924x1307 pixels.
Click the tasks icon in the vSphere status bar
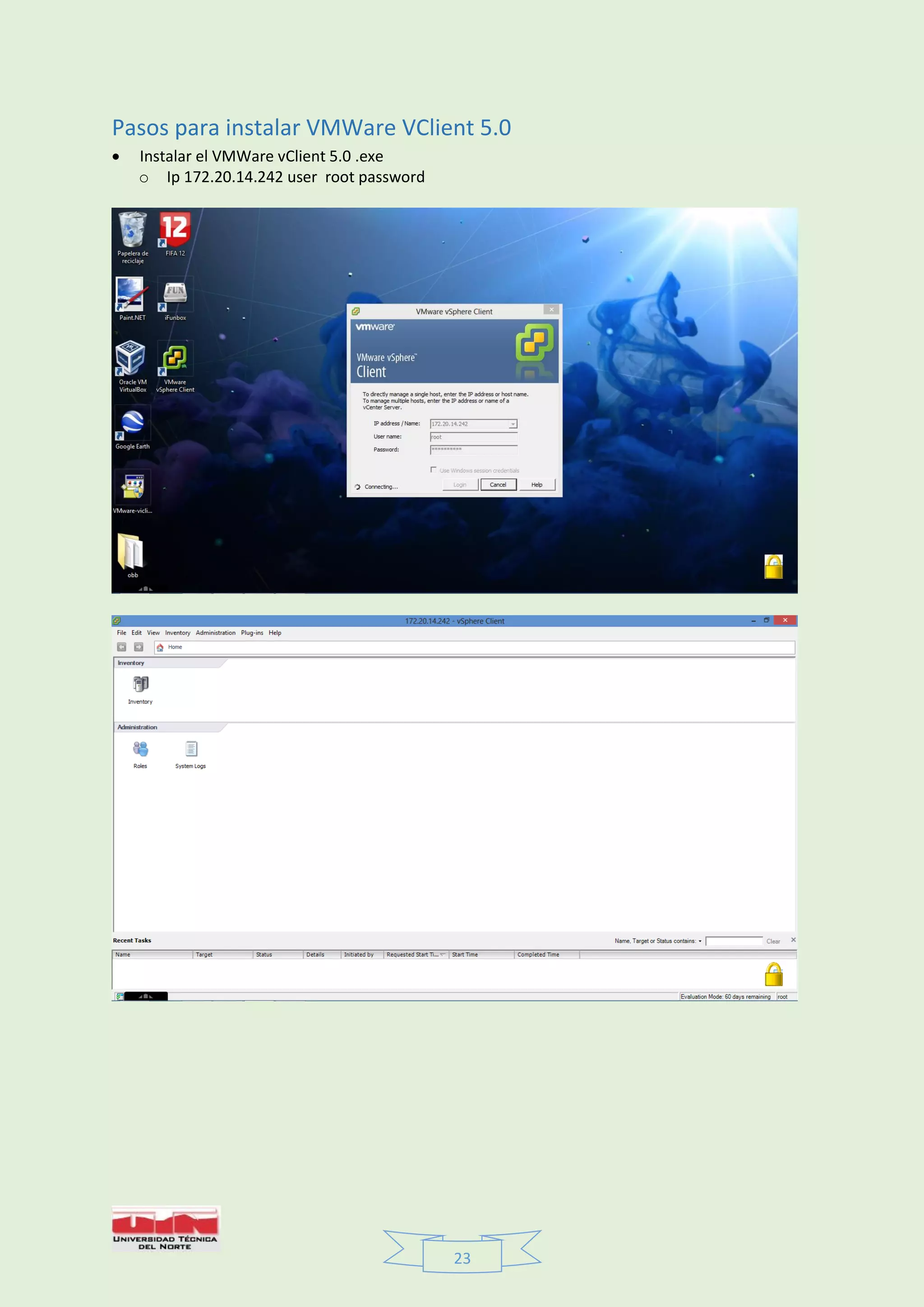click(x=120, y=996)
